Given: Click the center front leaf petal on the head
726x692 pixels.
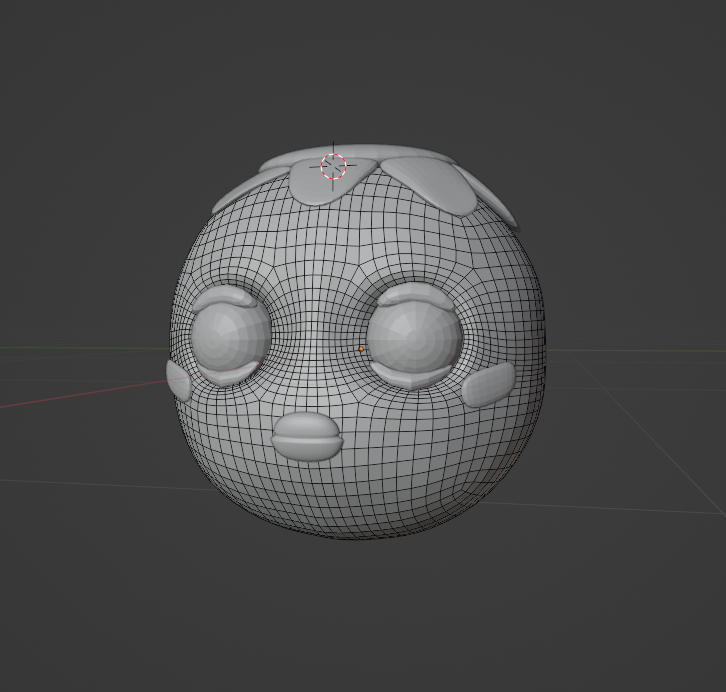Looking at the screenshot, I should (x=332, y=187).
